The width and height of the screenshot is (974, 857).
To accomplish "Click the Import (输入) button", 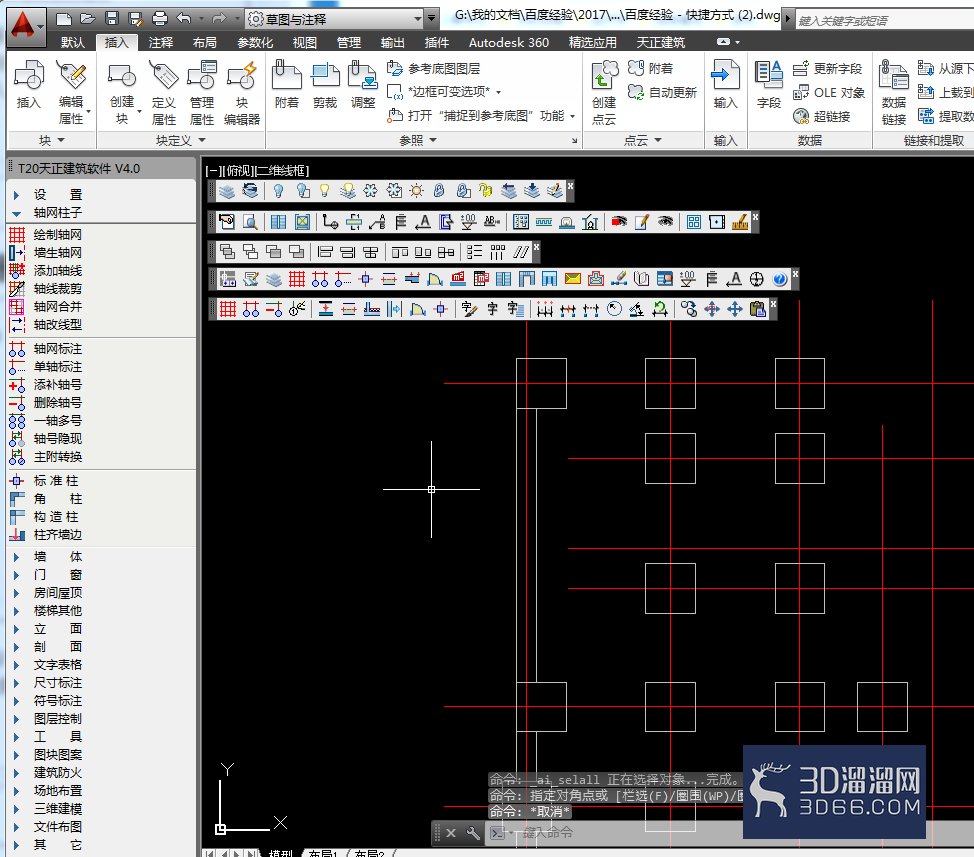I will (725, 84).
